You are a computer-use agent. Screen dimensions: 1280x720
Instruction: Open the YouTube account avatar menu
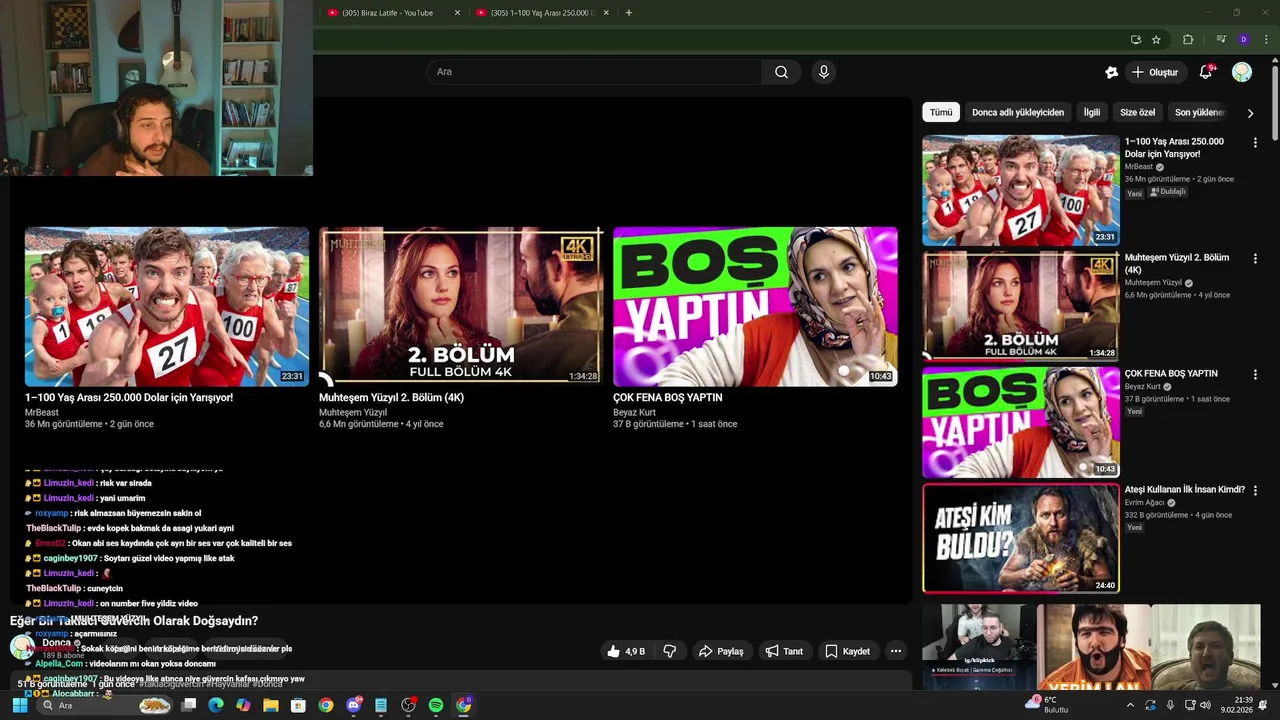tap(1242, 72)
